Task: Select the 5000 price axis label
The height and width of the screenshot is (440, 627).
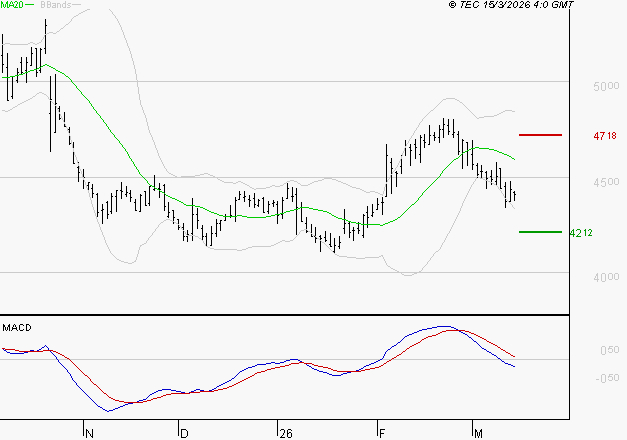Action: tap(606, 86)
